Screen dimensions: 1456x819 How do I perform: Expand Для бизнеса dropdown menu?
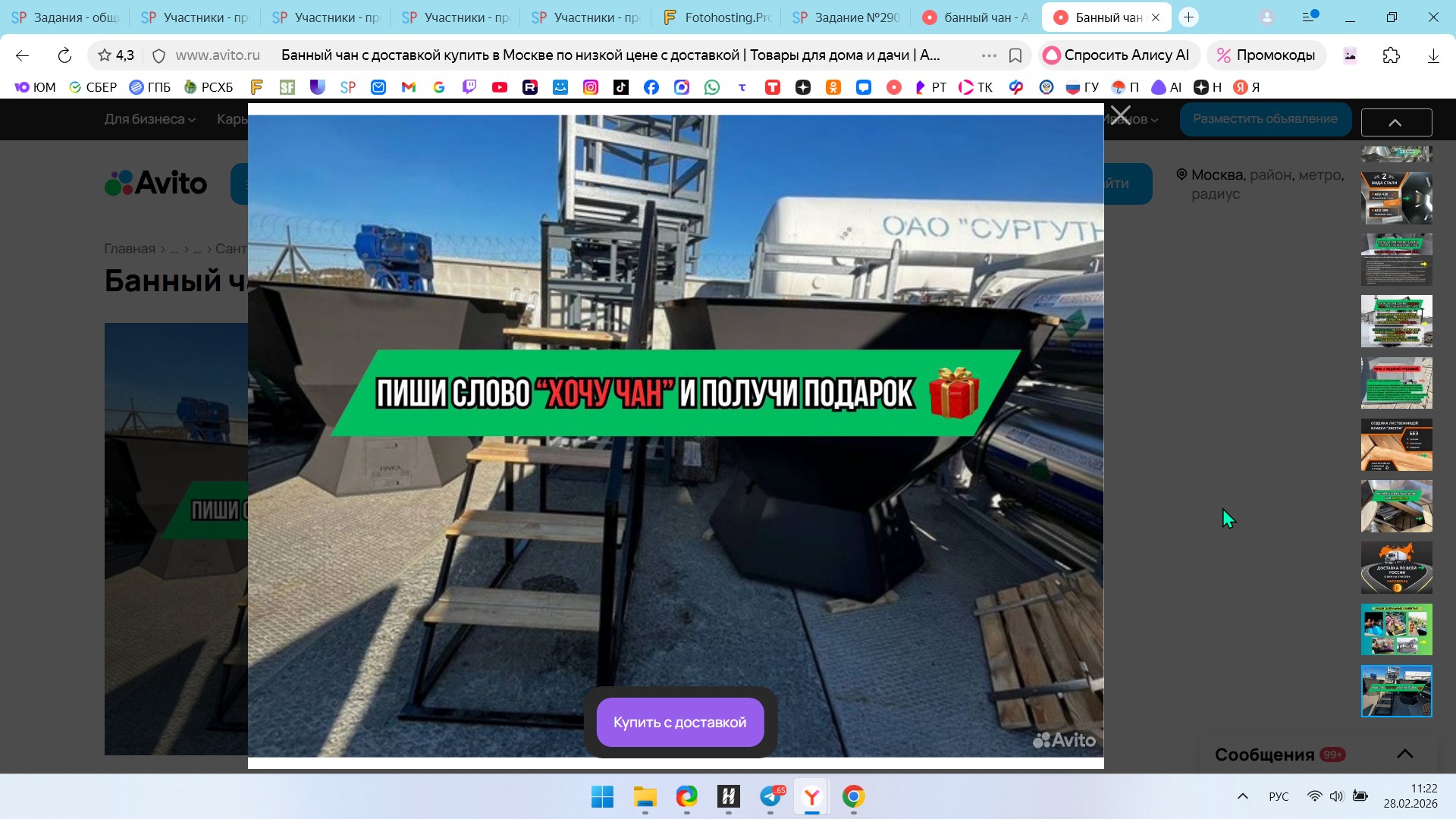pyautogui.click(x=149, y=119)
